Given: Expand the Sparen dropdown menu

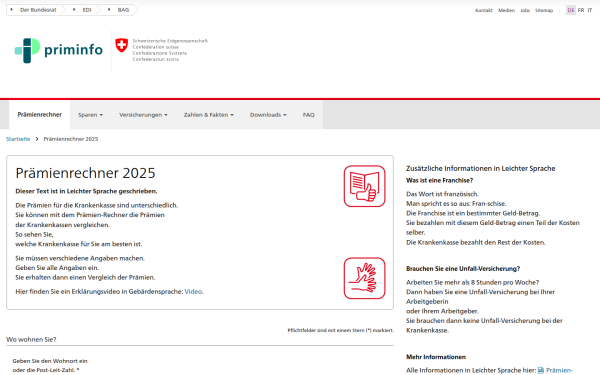Looking at the screenshot, I should click(x=90, y=115).
